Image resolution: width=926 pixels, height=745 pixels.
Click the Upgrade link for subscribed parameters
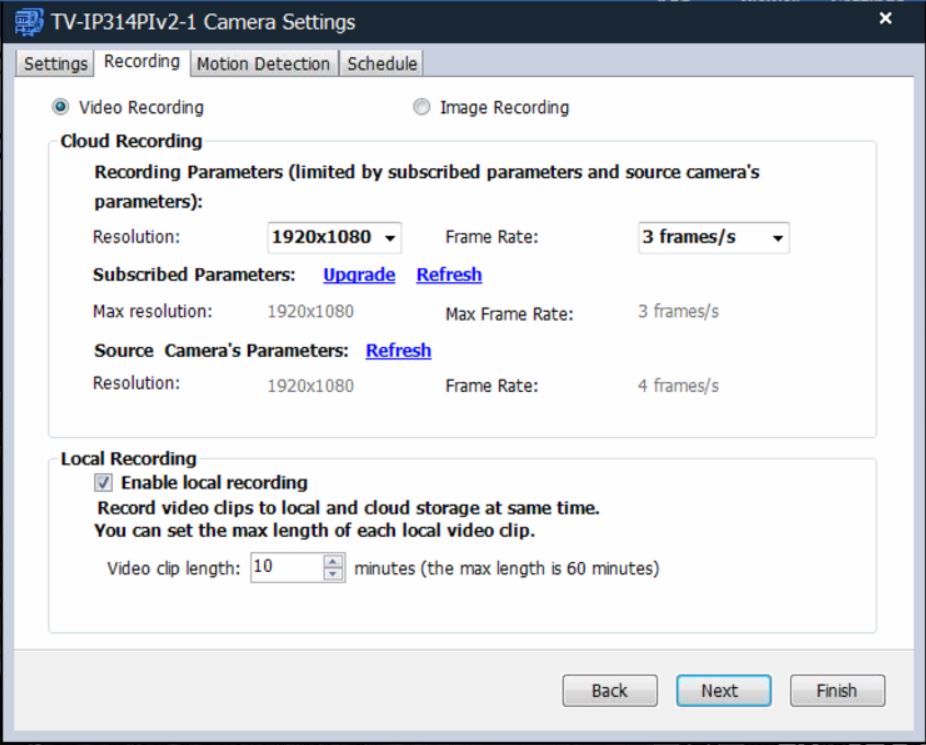pos(359,275)
